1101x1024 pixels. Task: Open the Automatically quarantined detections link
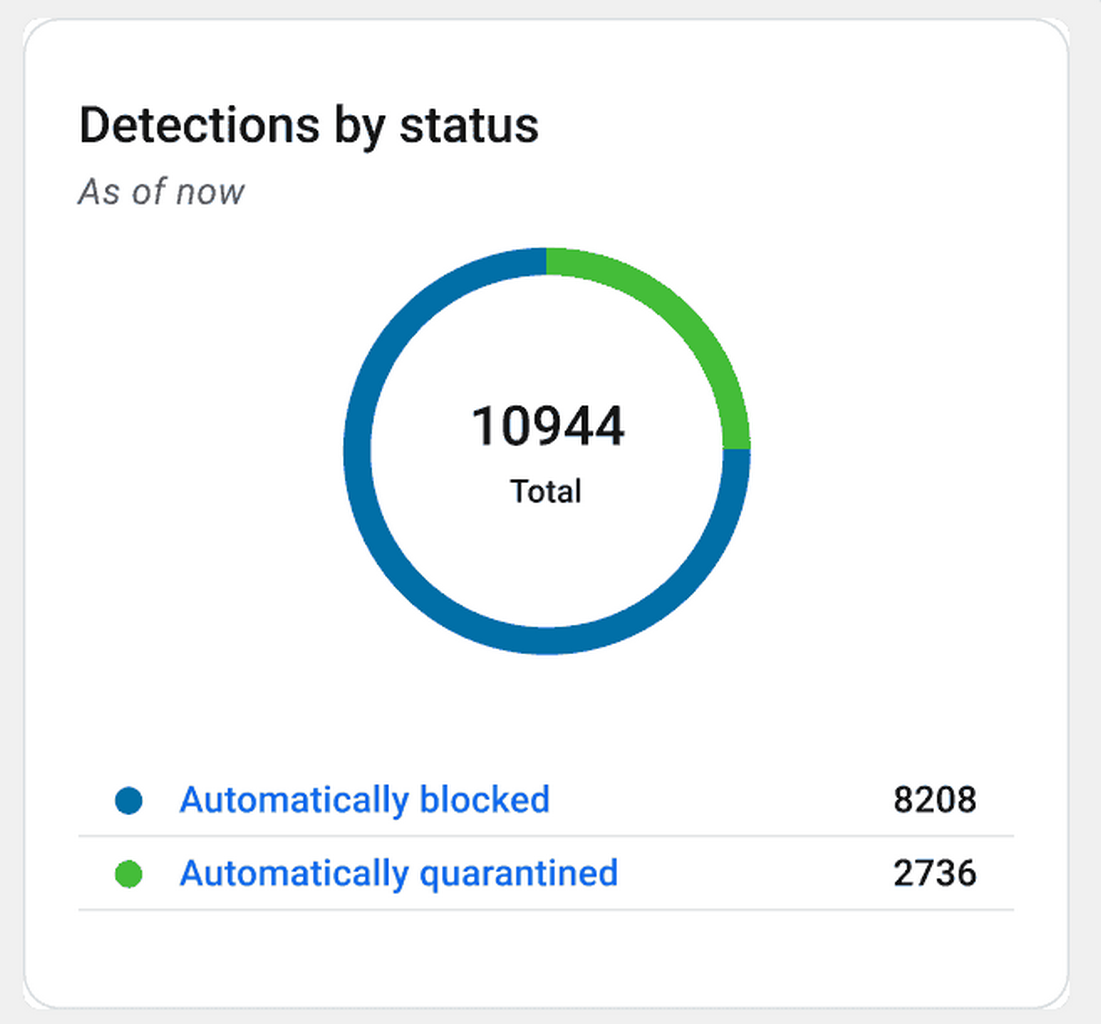point(399,873)
